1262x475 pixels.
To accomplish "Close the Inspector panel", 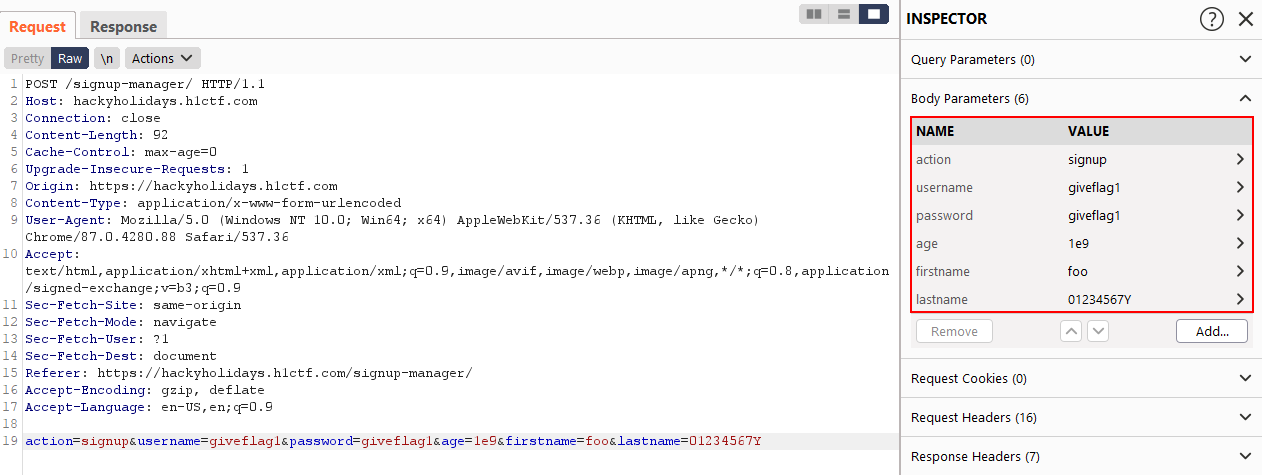I will 1245,19.
